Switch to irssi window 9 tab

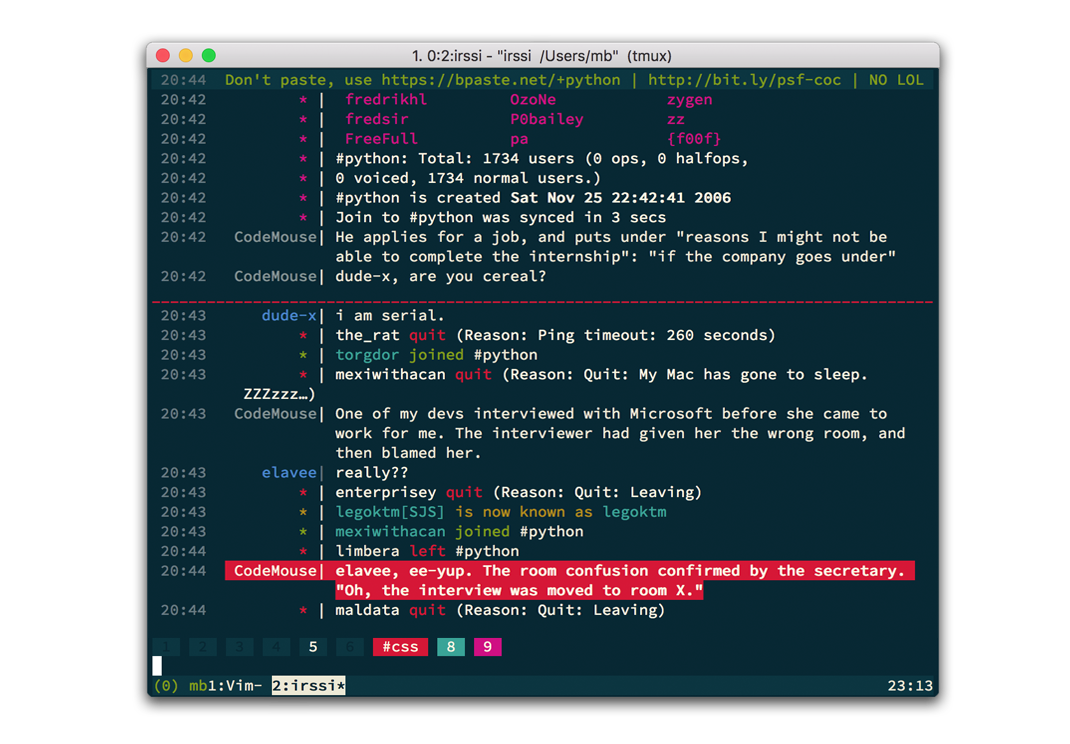pos(487,646)
